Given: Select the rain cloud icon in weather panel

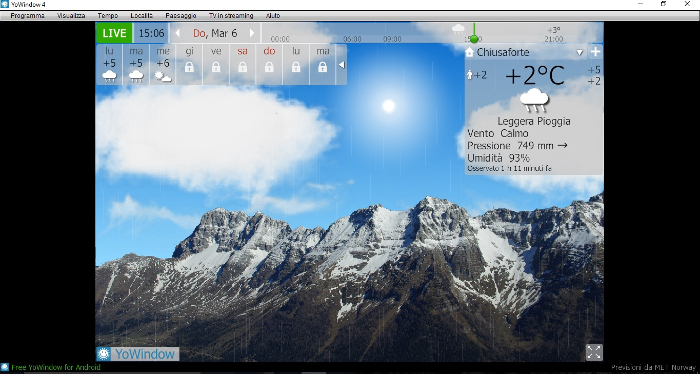Looking at the screenshot, I should pos(534,100).
